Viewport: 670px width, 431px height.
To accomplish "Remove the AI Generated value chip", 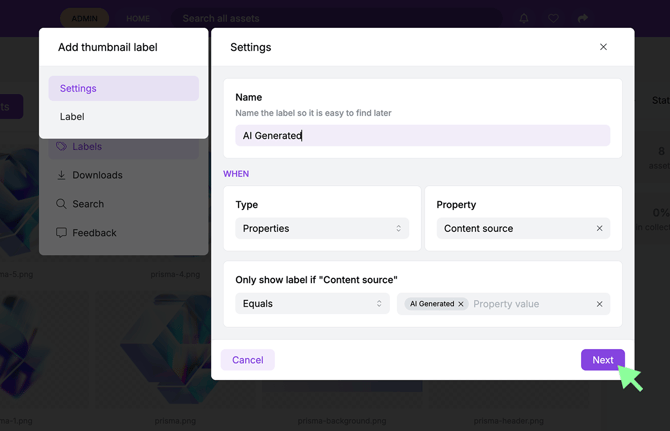I will click(461, 304).
